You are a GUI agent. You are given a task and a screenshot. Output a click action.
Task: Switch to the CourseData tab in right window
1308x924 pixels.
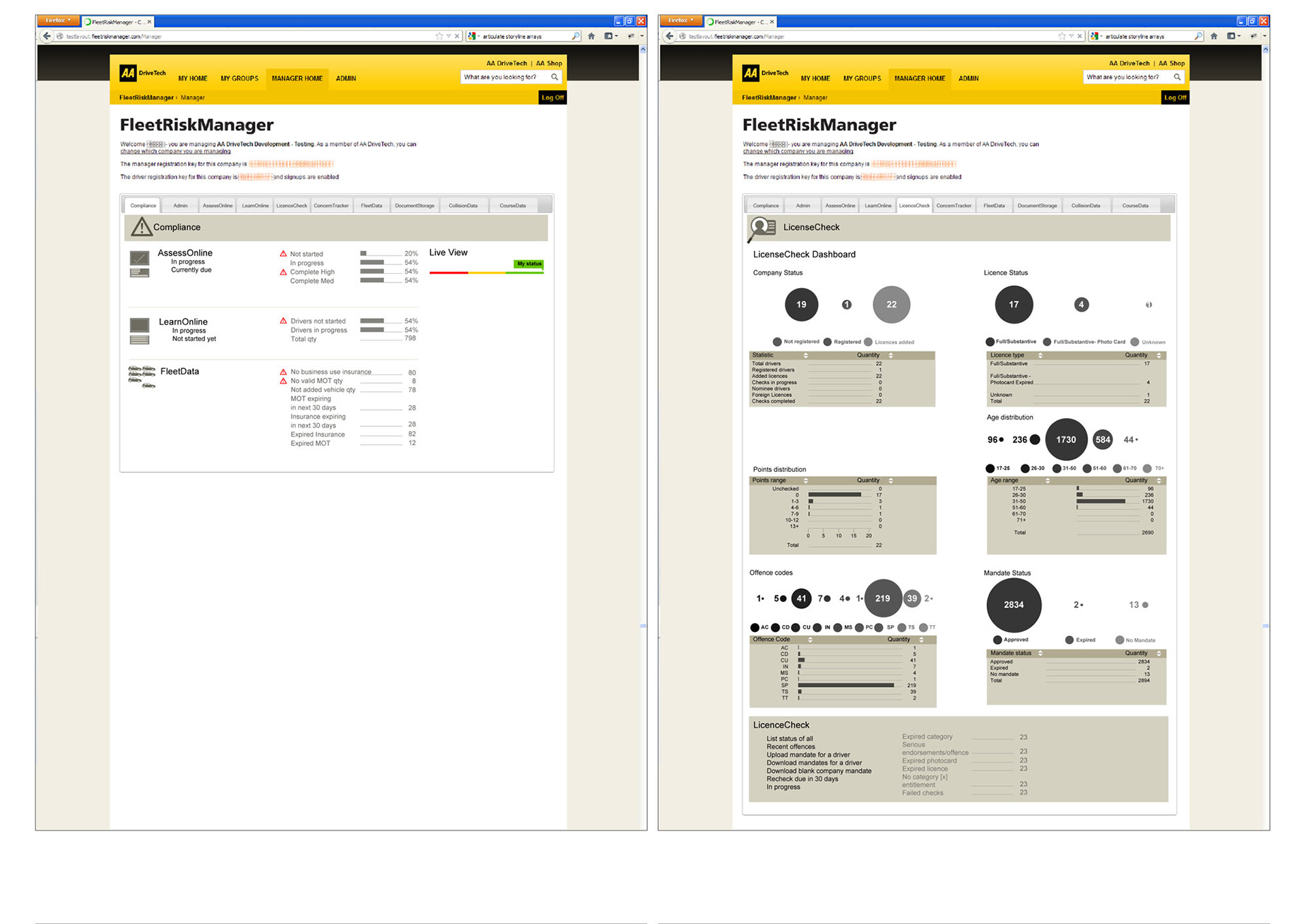(1135, 206)
